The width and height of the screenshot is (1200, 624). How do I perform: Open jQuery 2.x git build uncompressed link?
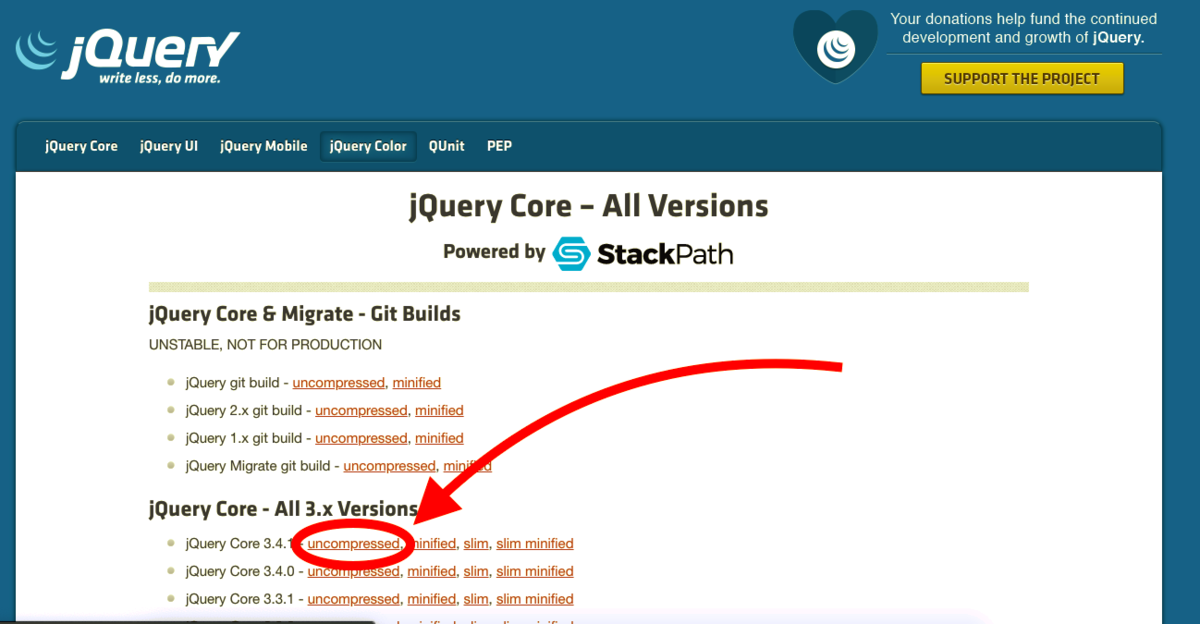click(361, 410)
